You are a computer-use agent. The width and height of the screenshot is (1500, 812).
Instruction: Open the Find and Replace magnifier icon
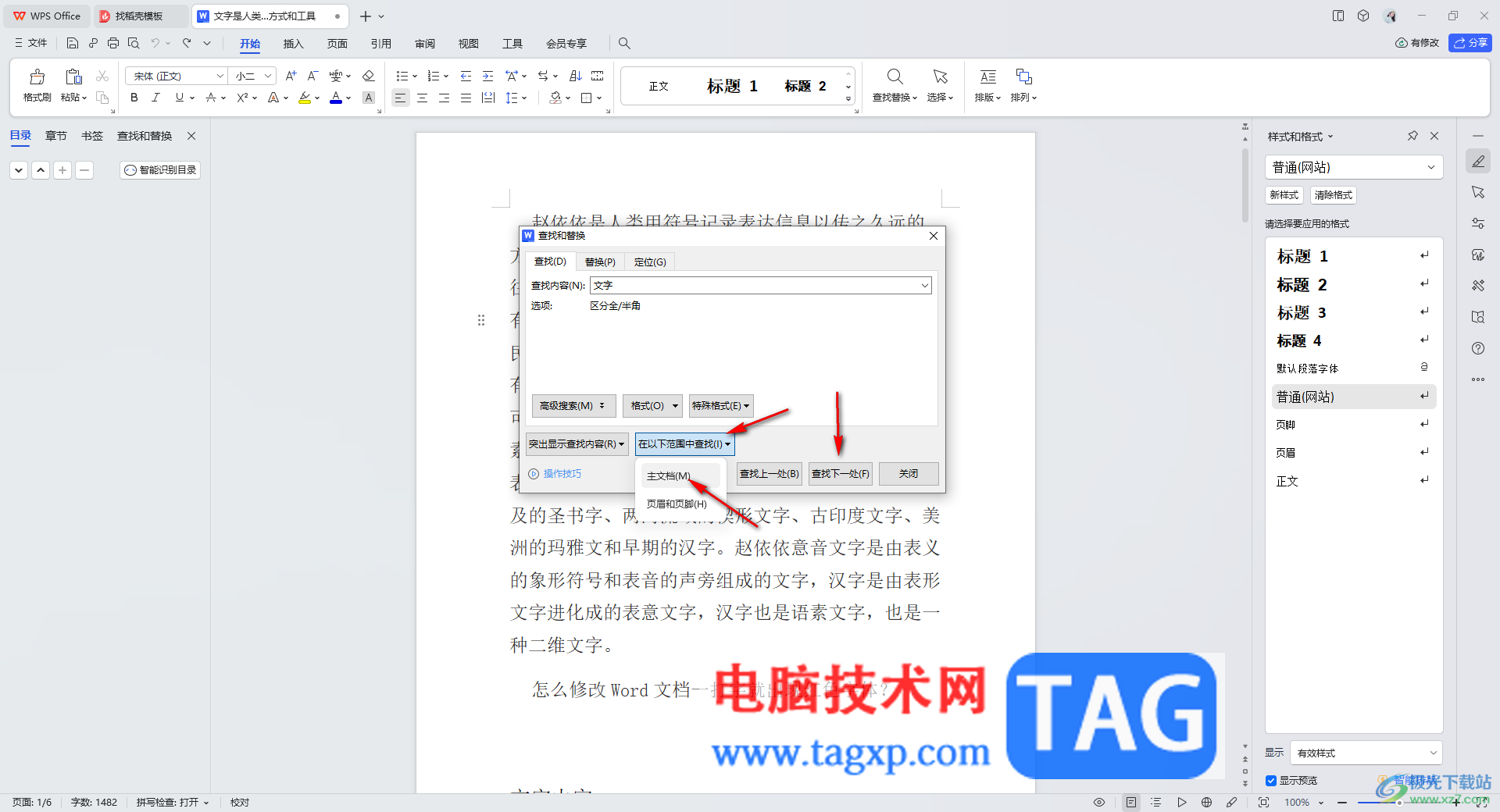coord(895,77)
